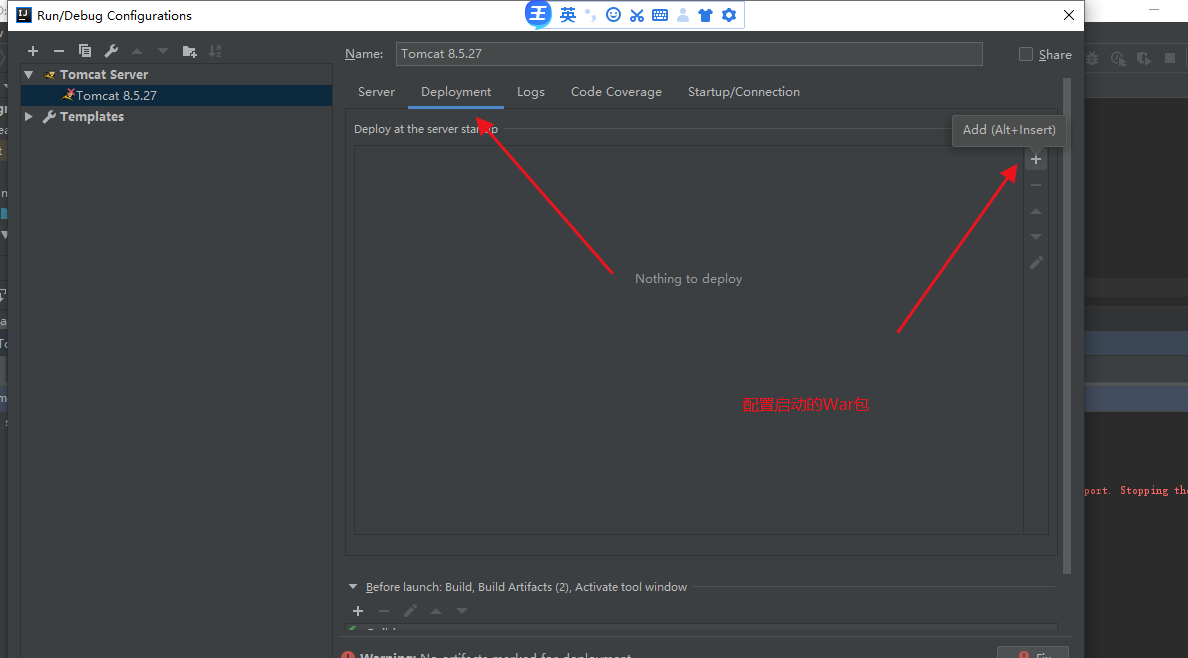Move Before launch task up
The image size is (1188, 658).
pos(436,611)
